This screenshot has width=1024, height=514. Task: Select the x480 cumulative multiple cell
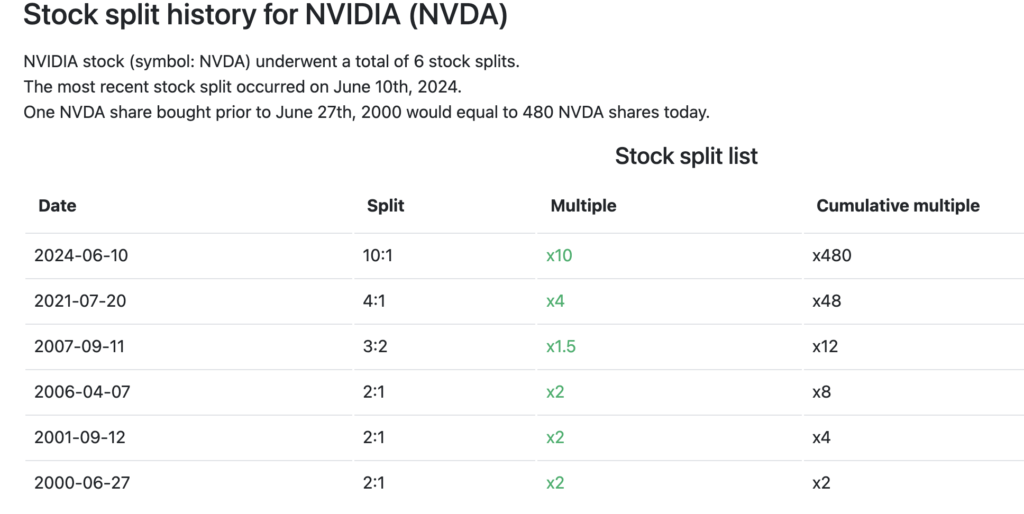[x=831, y=256]
